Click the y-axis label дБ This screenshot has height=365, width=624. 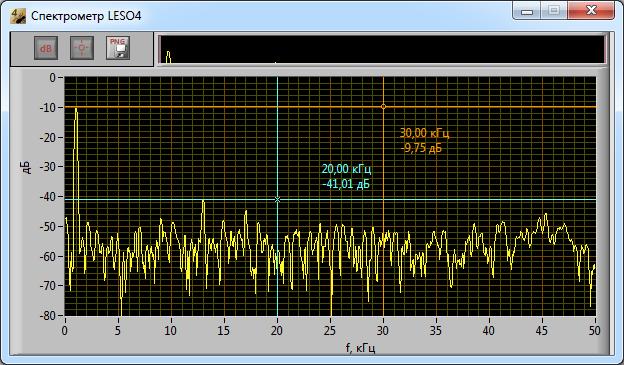pyautogui.click(x=26, y=168)
